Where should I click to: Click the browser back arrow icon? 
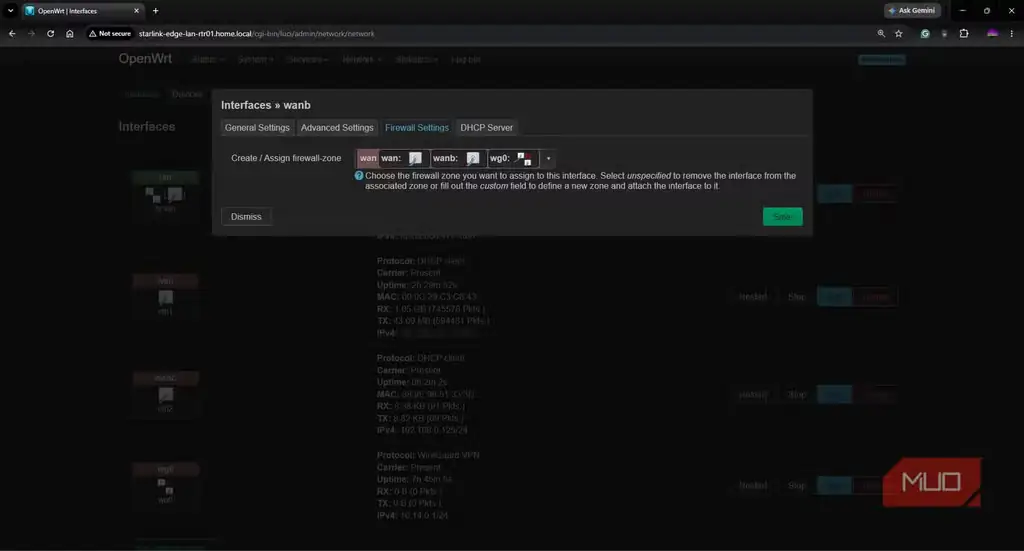pos(12,33)
